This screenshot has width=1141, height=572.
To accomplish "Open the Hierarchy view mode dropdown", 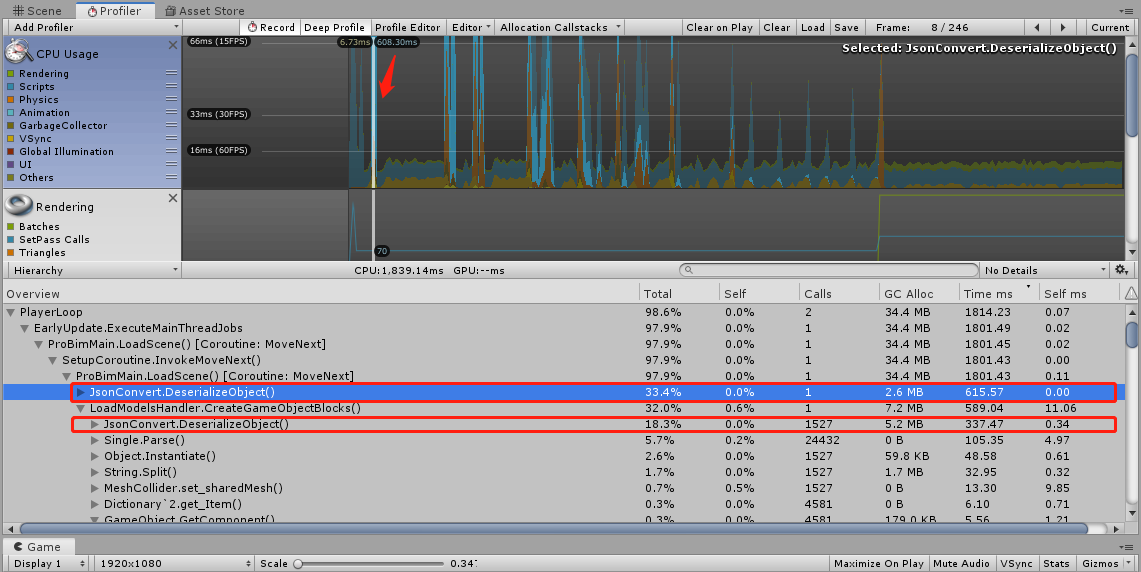I will 93,270.
